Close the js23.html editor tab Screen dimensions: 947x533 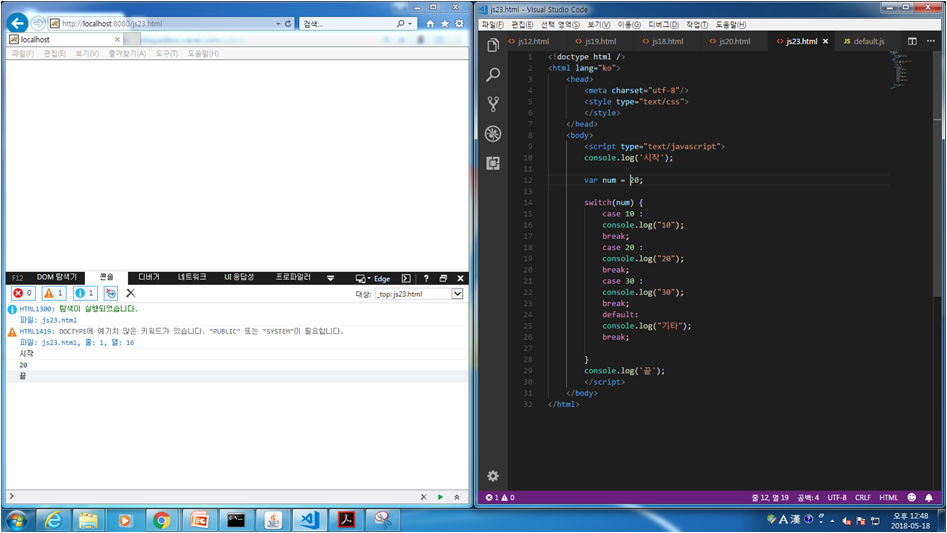click(x=826, y=41)
